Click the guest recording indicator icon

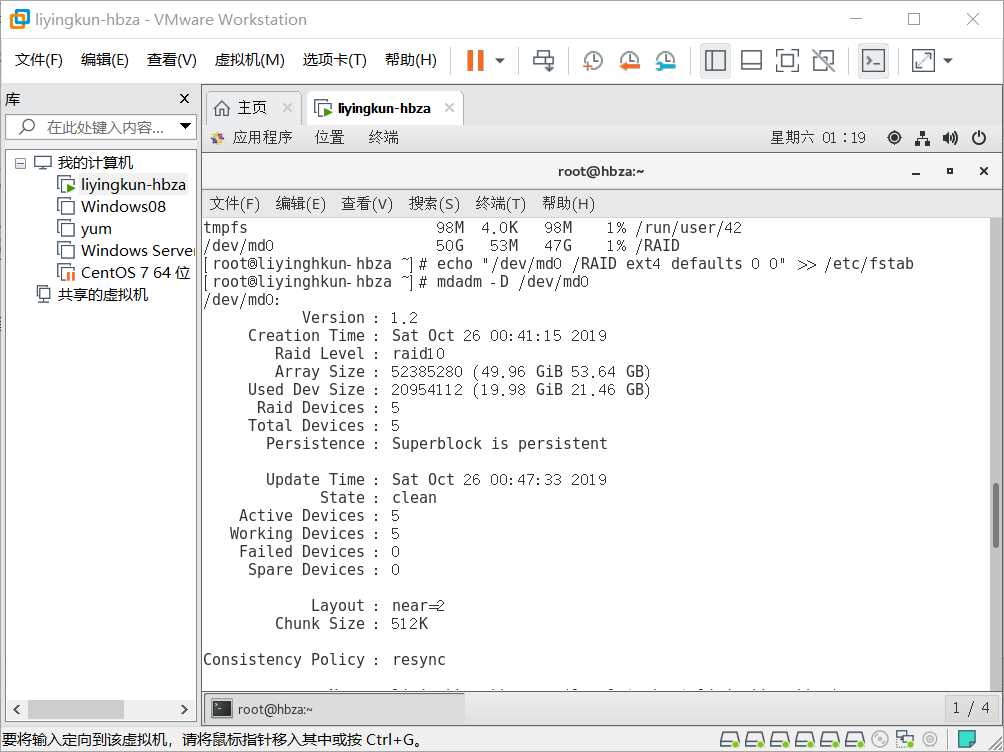895,138
